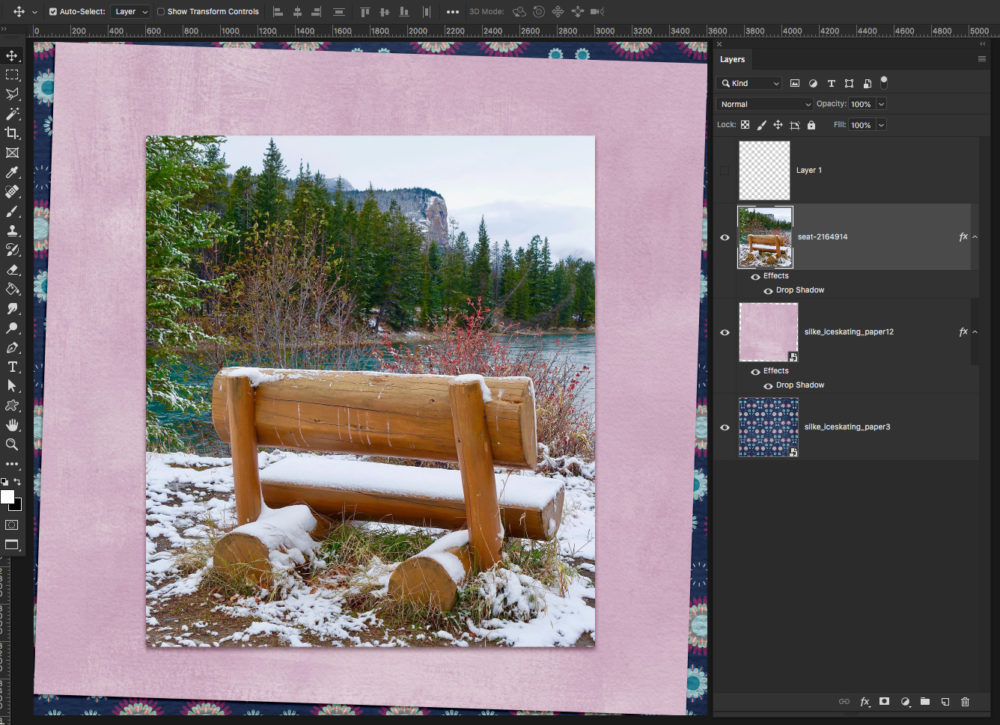Image resolution: width=1000 pixels, height=725 pixels.
Task: Pick the Horizontal Type tool
Action: [12, 366]
